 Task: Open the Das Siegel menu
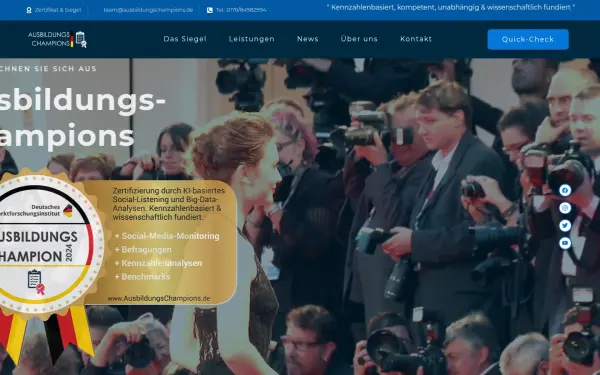pos(185,39)
